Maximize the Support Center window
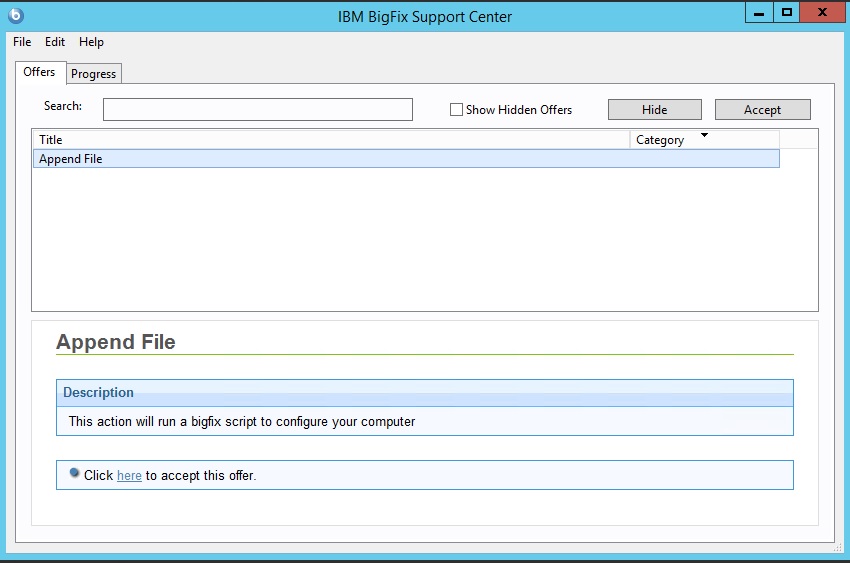This screenshot has height=563, width=850. [x=787, y=12]
